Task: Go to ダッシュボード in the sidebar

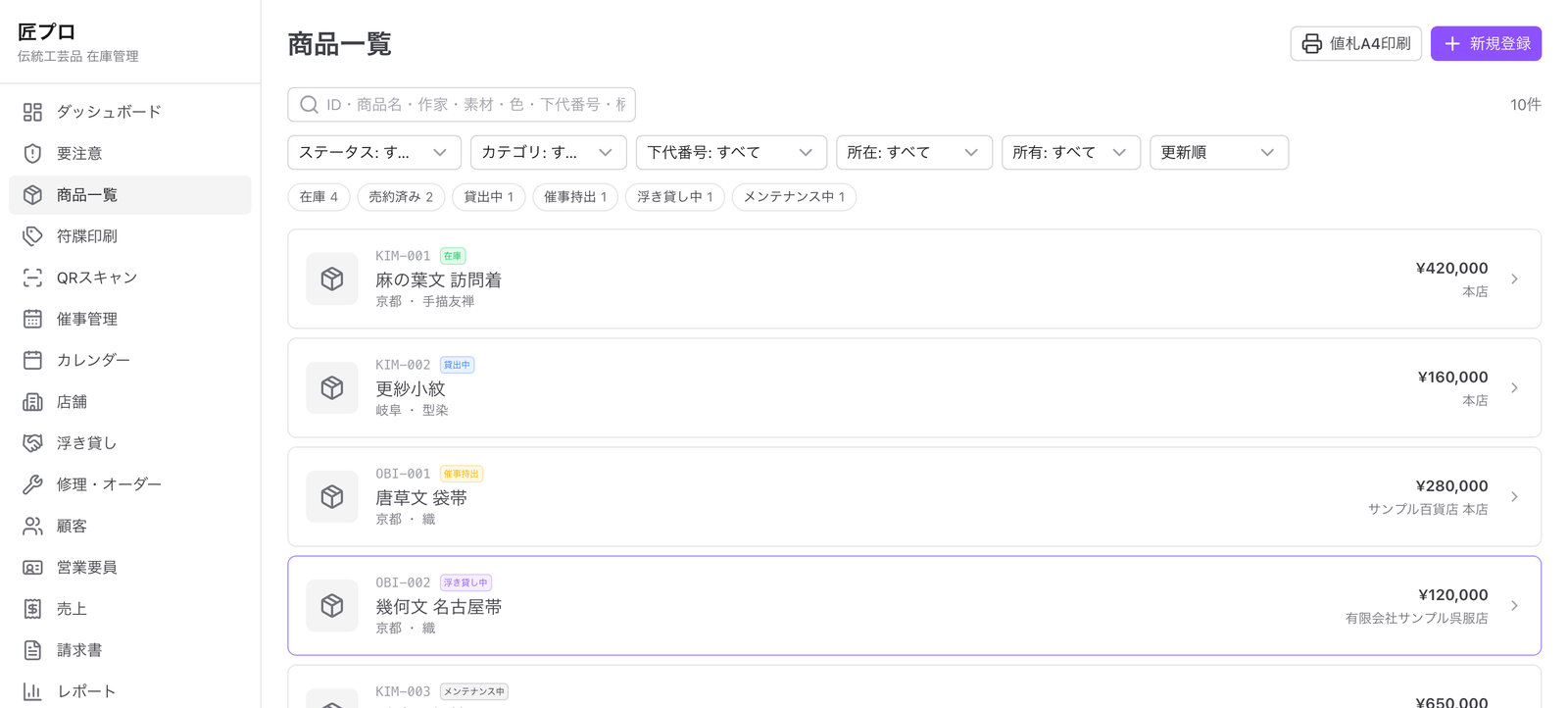Action: click(130, 112)
